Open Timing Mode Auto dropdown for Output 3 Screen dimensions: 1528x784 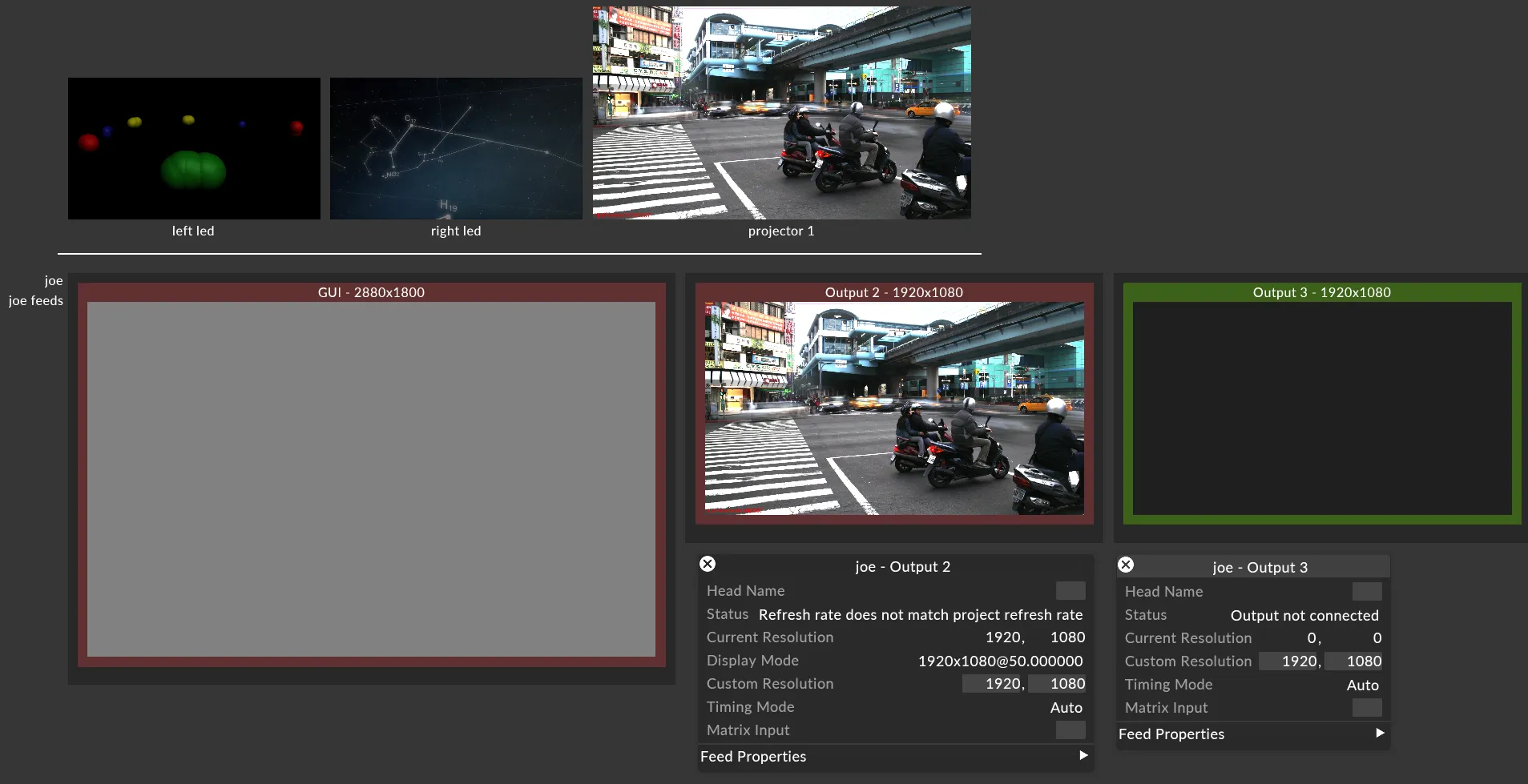click(x=1362, y=685)
